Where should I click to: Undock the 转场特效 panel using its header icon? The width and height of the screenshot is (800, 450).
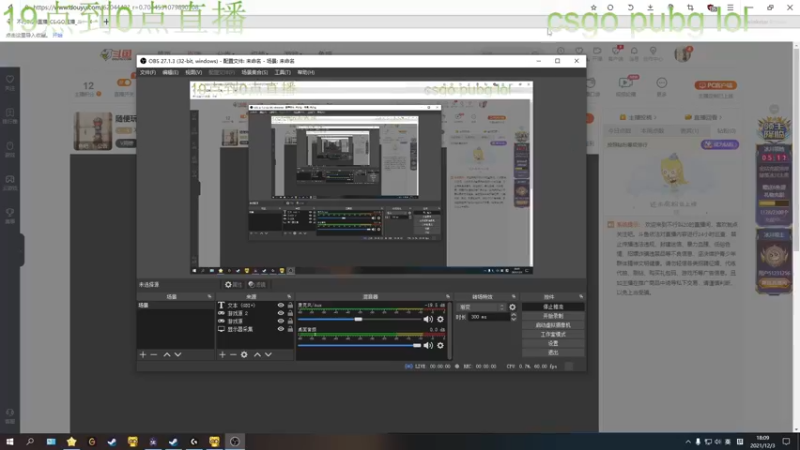click(x=513, y=296)
